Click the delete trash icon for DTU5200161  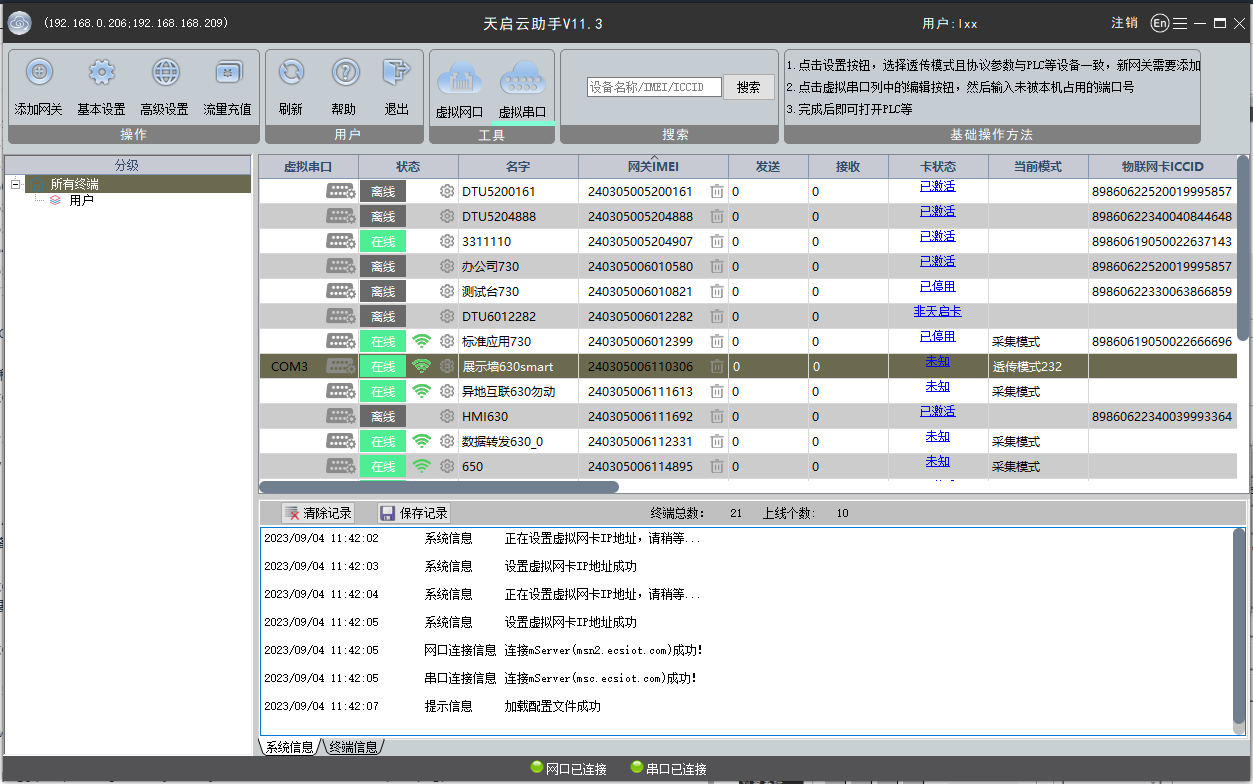coord(717,191)
